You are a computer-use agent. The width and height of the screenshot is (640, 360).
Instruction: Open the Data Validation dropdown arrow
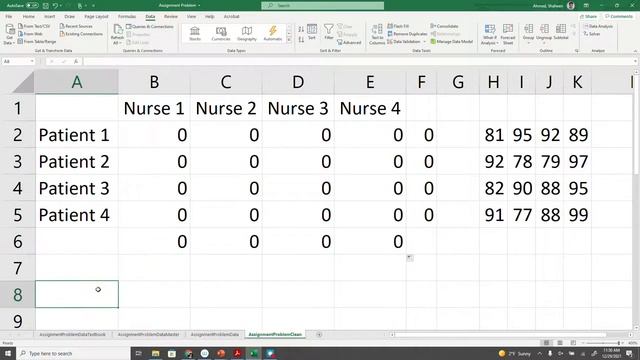[x=424, y=42]
